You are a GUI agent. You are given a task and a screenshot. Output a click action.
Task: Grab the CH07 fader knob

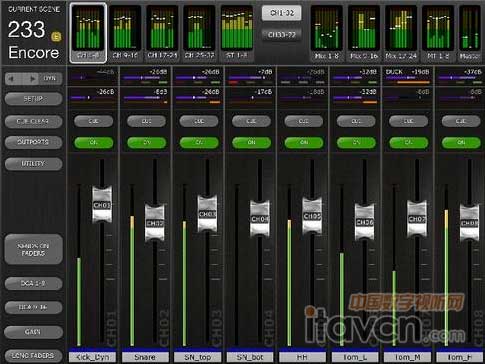coord(417,219)
